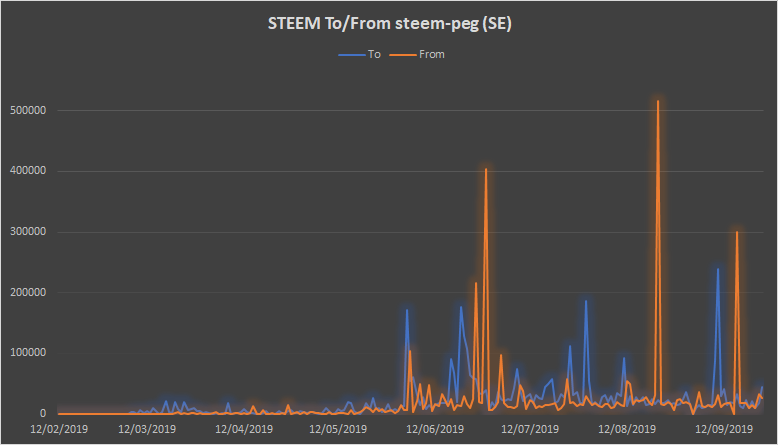The height and width of the screenshot is (445, 778).
Task: Click the 12/03/2019 date label
Action: (147, 429)
